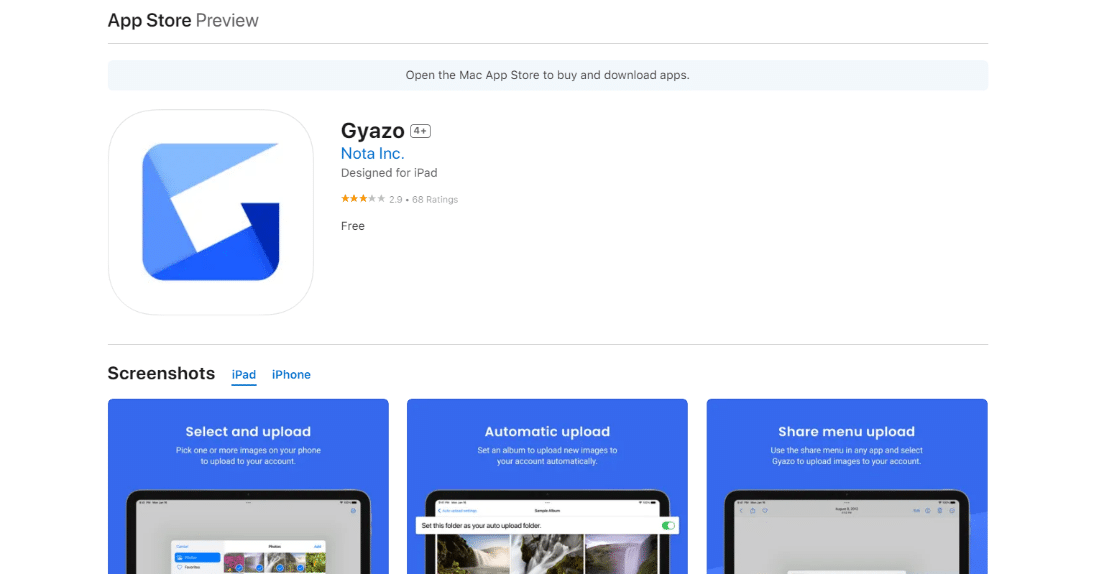The height and width of the screenshot is (574, 1099).
Task: Click 'Set this folder as your auto upload folder' text
Action: tap(481, 526)
